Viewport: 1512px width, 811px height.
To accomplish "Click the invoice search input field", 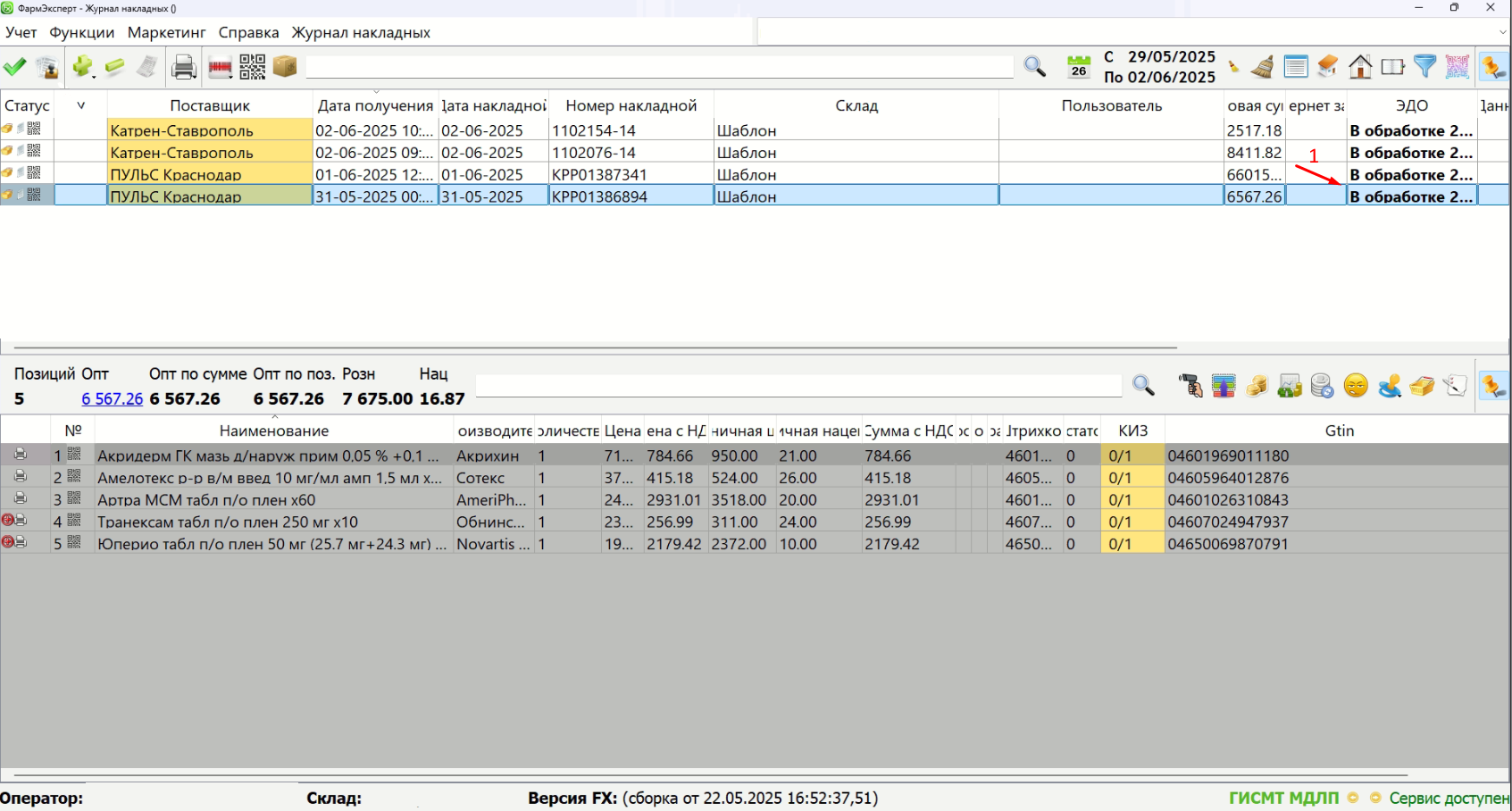I will click(x=659, y=67).
